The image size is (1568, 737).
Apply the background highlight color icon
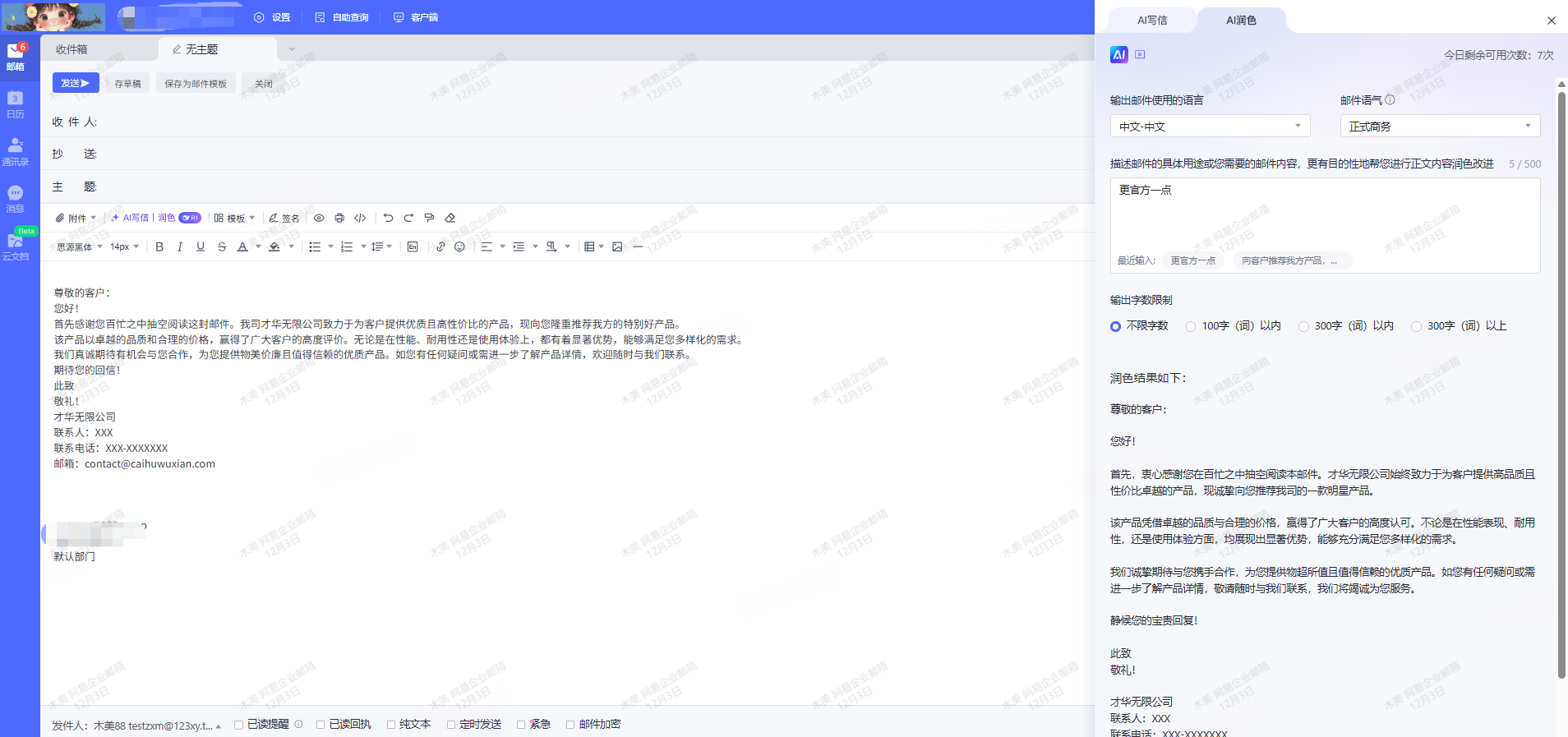(274, 246)
